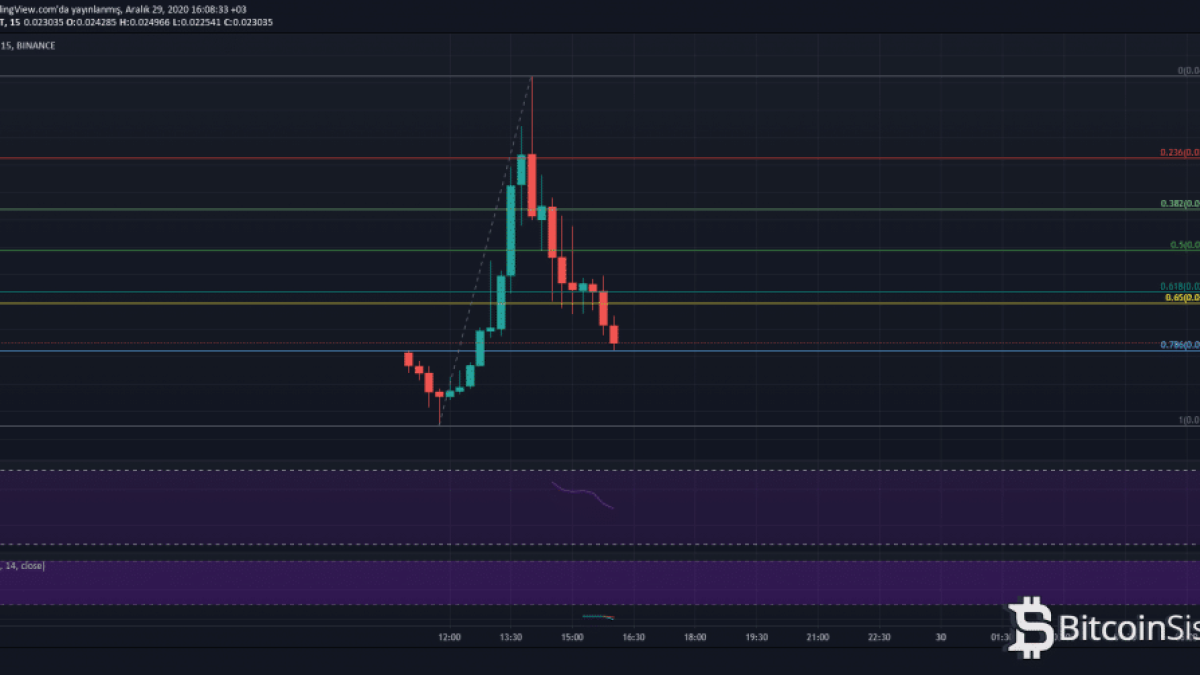
Task: Select the yellow 0.65 Fibonacci label
Action: click(1181, 298)
